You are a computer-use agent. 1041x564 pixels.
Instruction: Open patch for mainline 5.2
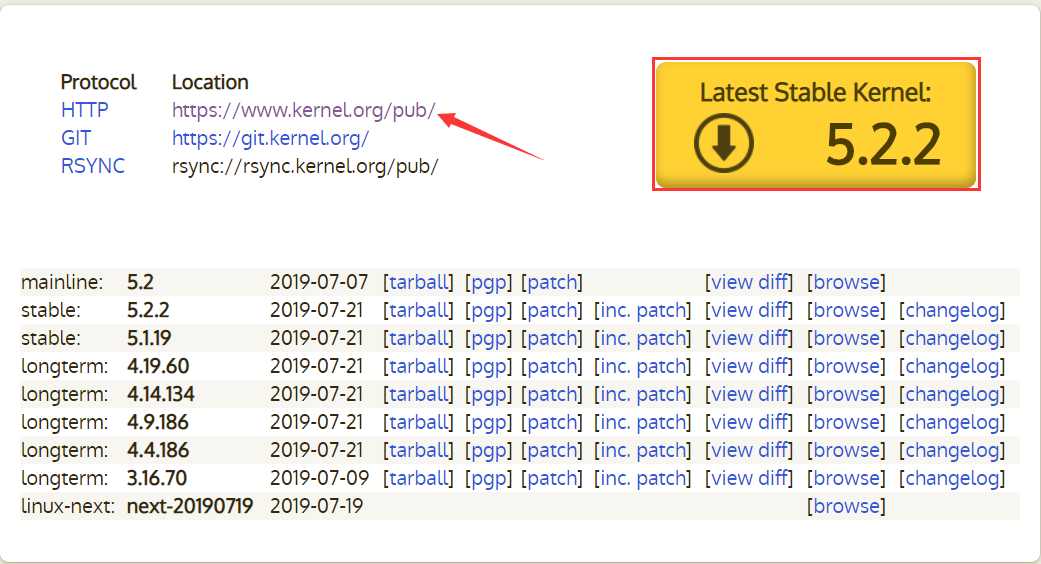(552, 283)
